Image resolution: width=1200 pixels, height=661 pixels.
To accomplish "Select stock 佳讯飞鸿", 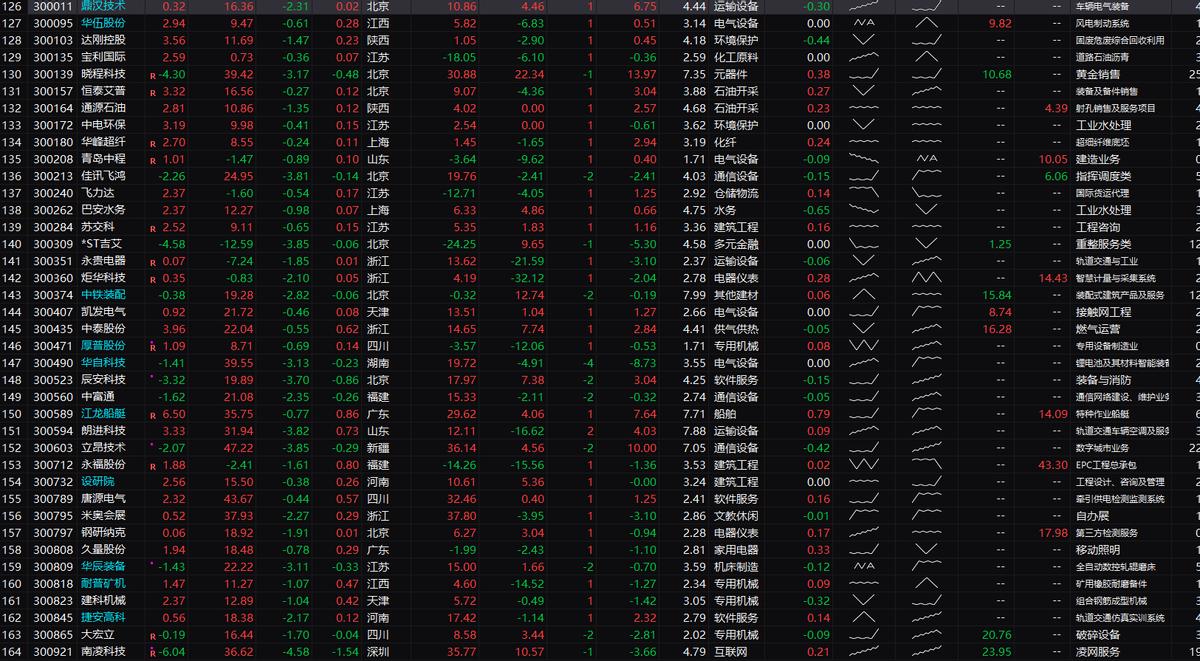I will [103, 176].
